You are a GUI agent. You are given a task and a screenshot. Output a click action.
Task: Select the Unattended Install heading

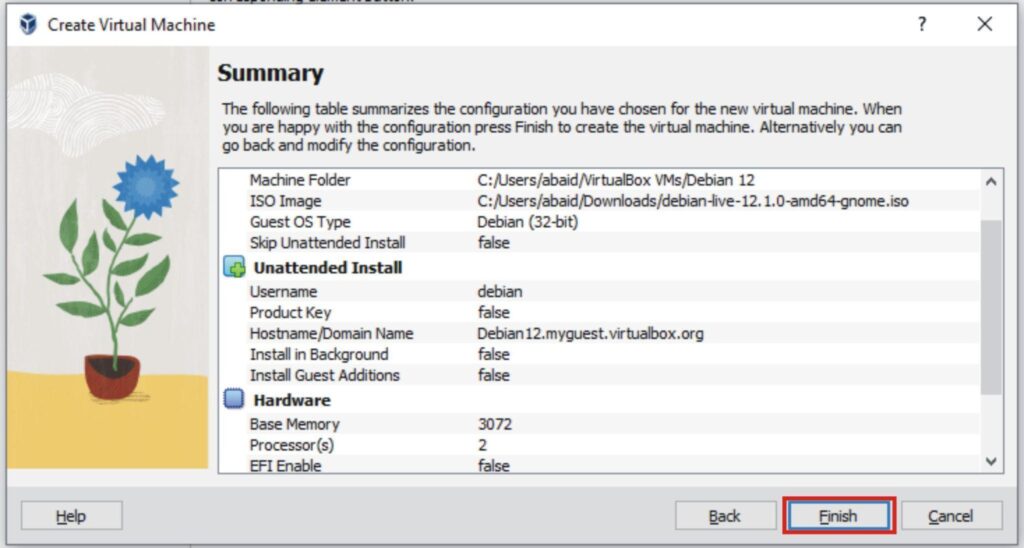click(328, 268)
